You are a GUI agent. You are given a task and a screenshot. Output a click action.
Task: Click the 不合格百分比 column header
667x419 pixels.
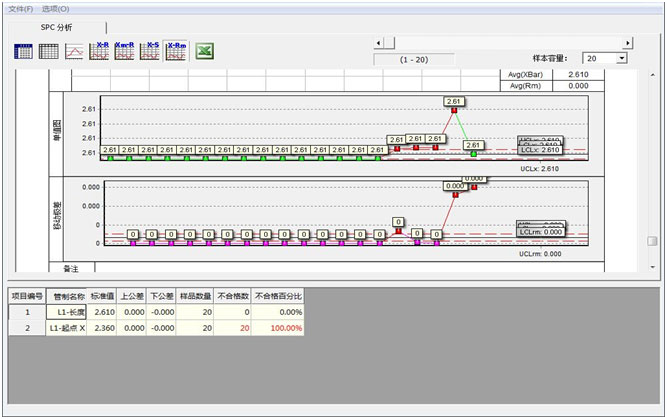pos(279,296)
